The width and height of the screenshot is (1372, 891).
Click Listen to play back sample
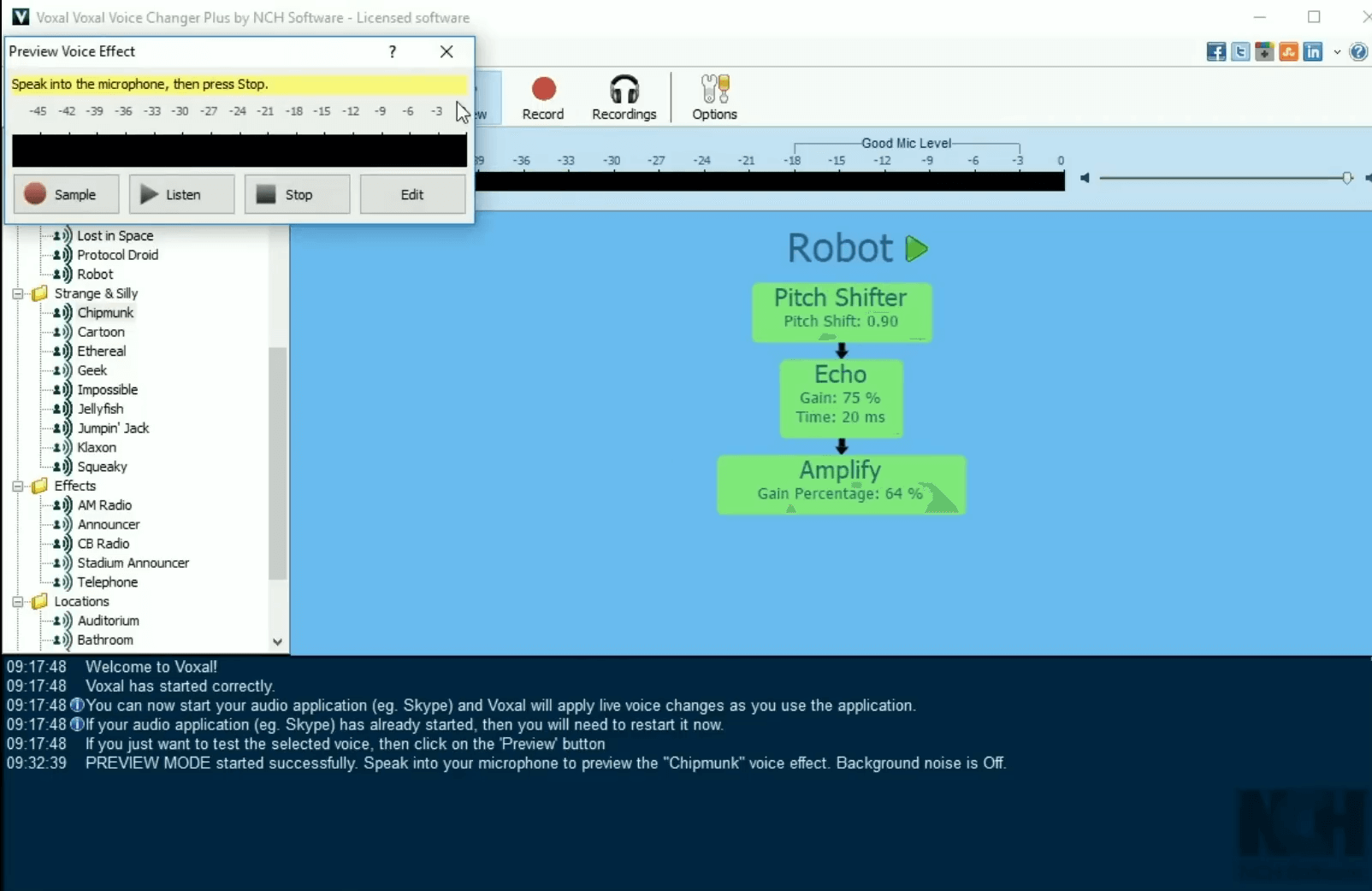click(x=181, y=195)
